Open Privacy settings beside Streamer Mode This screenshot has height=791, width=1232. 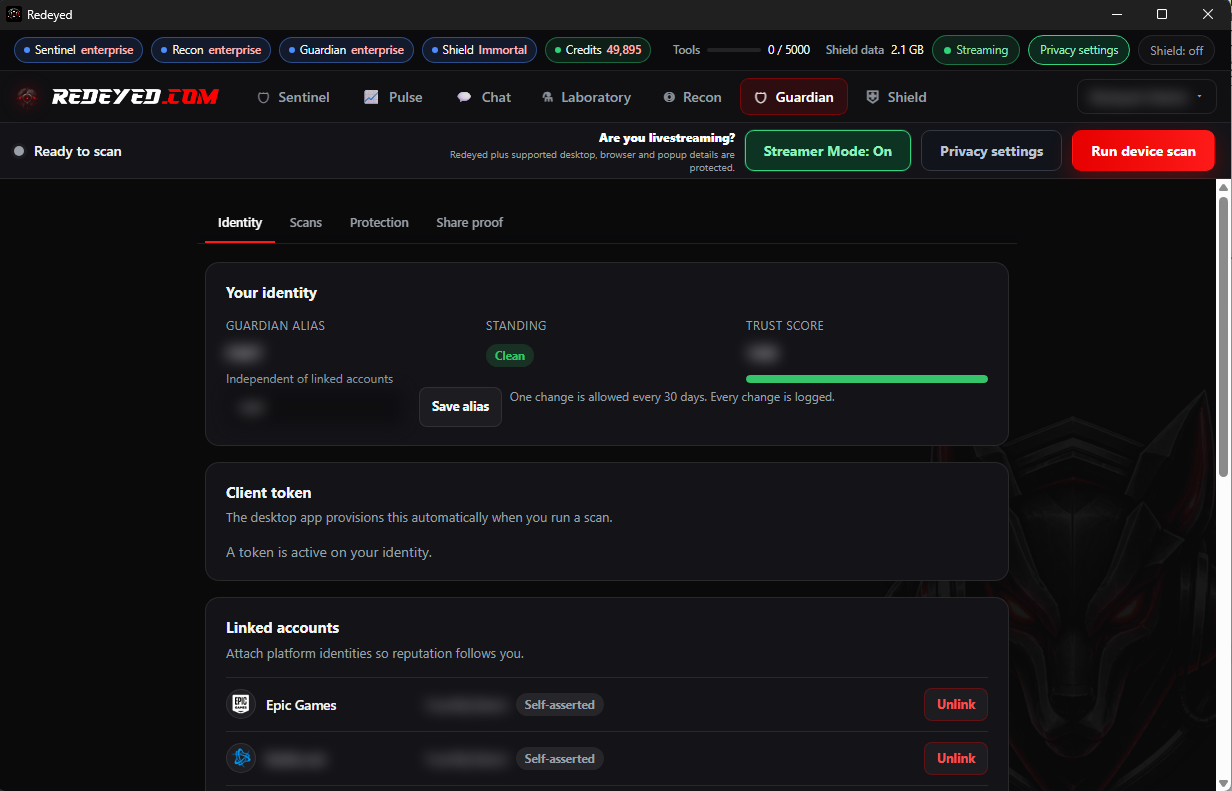click(x=991, y=151)
